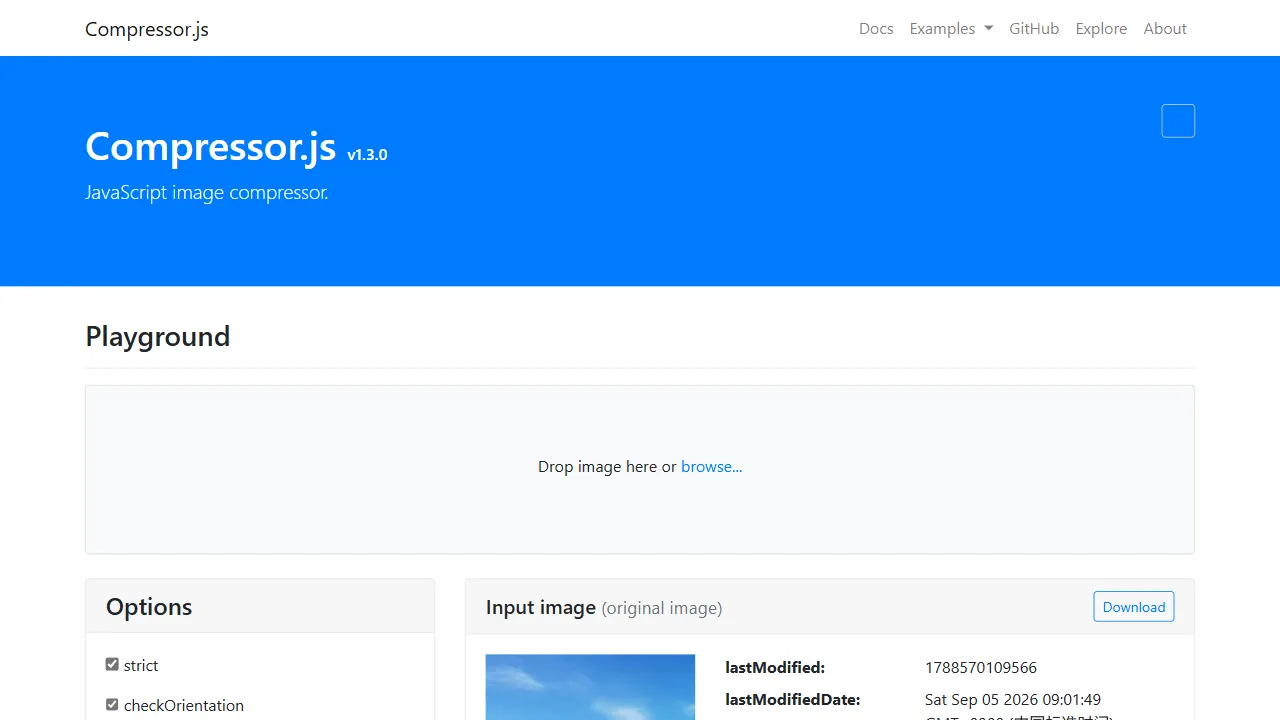Download the input image
The height and width of the screenshot is (720, 1280).
point(1134,607)
